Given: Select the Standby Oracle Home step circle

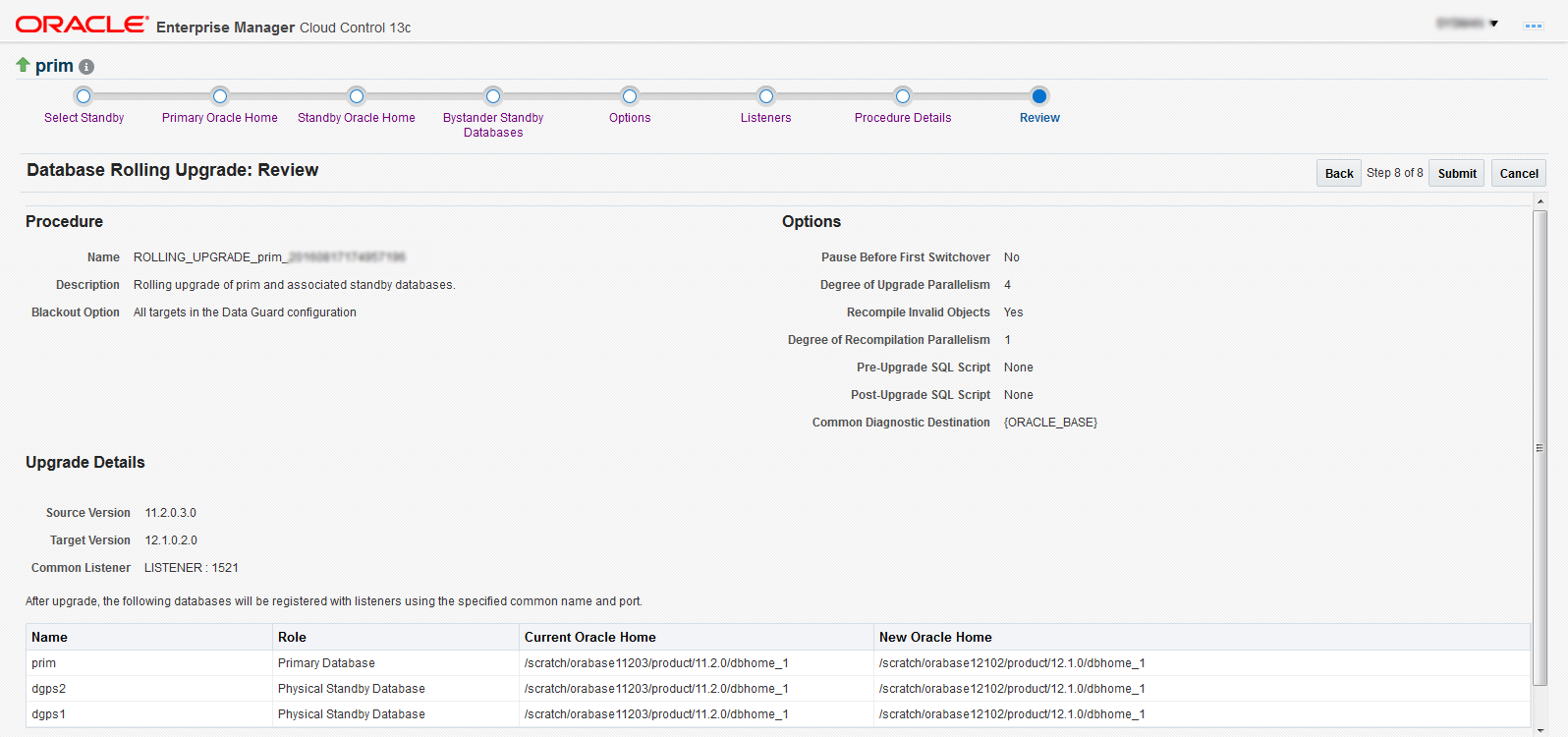Looking at the screenshot, I should click(357, 96).
